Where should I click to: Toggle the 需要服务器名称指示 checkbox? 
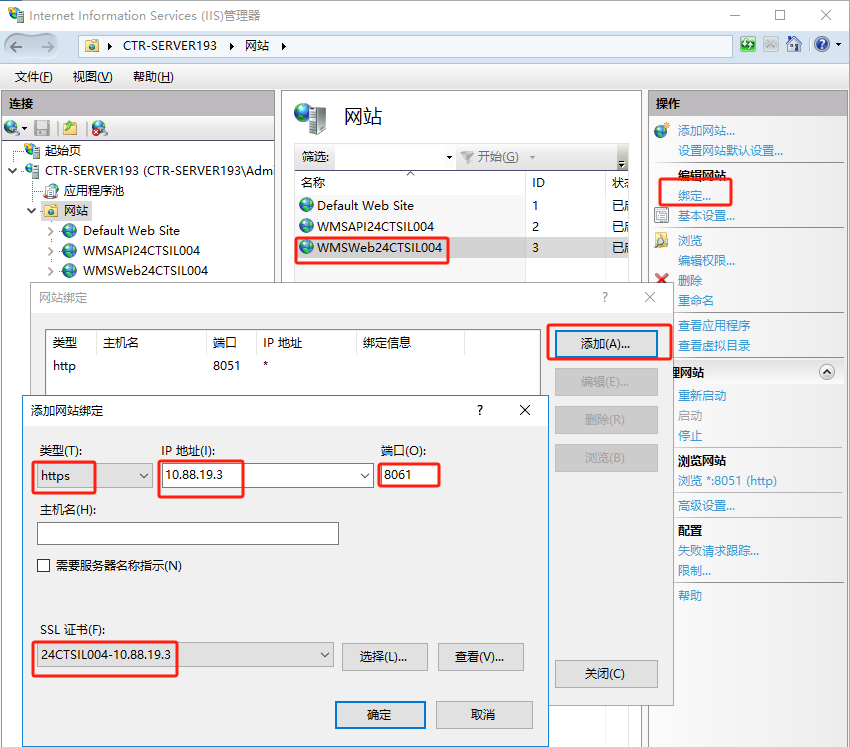[44, 566]
